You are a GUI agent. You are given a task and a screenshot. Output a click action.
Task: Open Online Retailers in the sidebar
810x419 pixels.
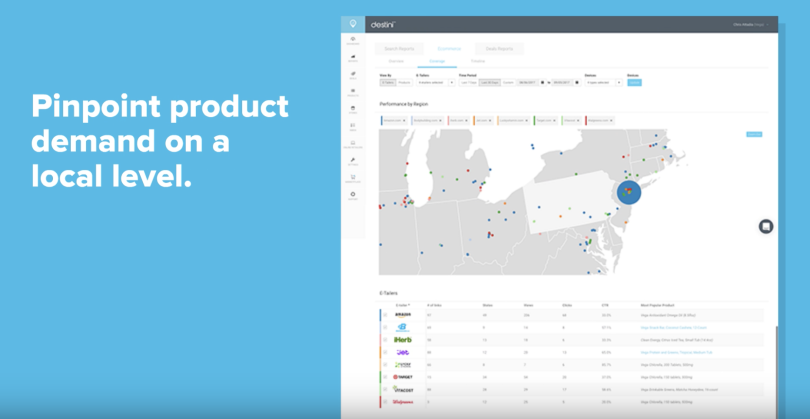click(x=353, y=145)
